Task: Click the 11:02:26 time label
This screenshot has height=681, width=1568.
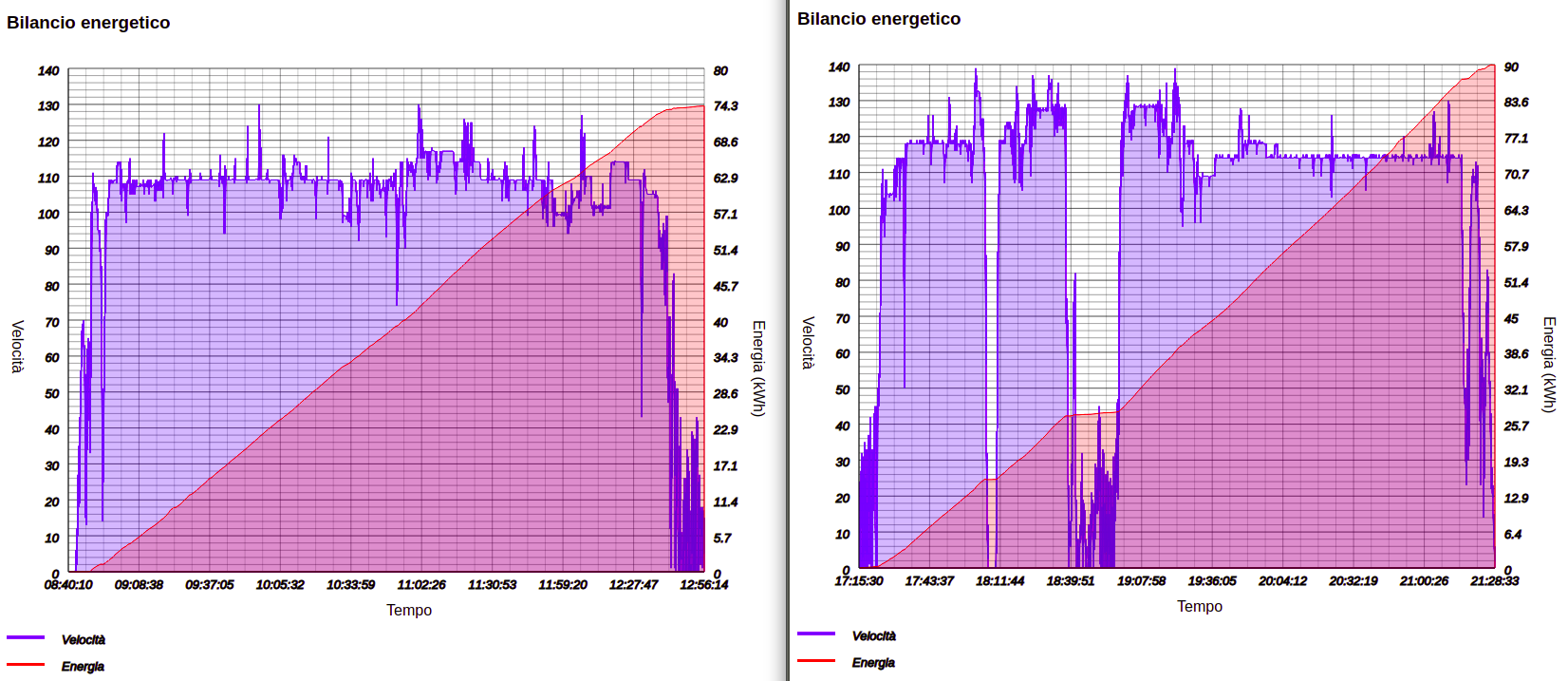Action: click(x=421, y=585)
